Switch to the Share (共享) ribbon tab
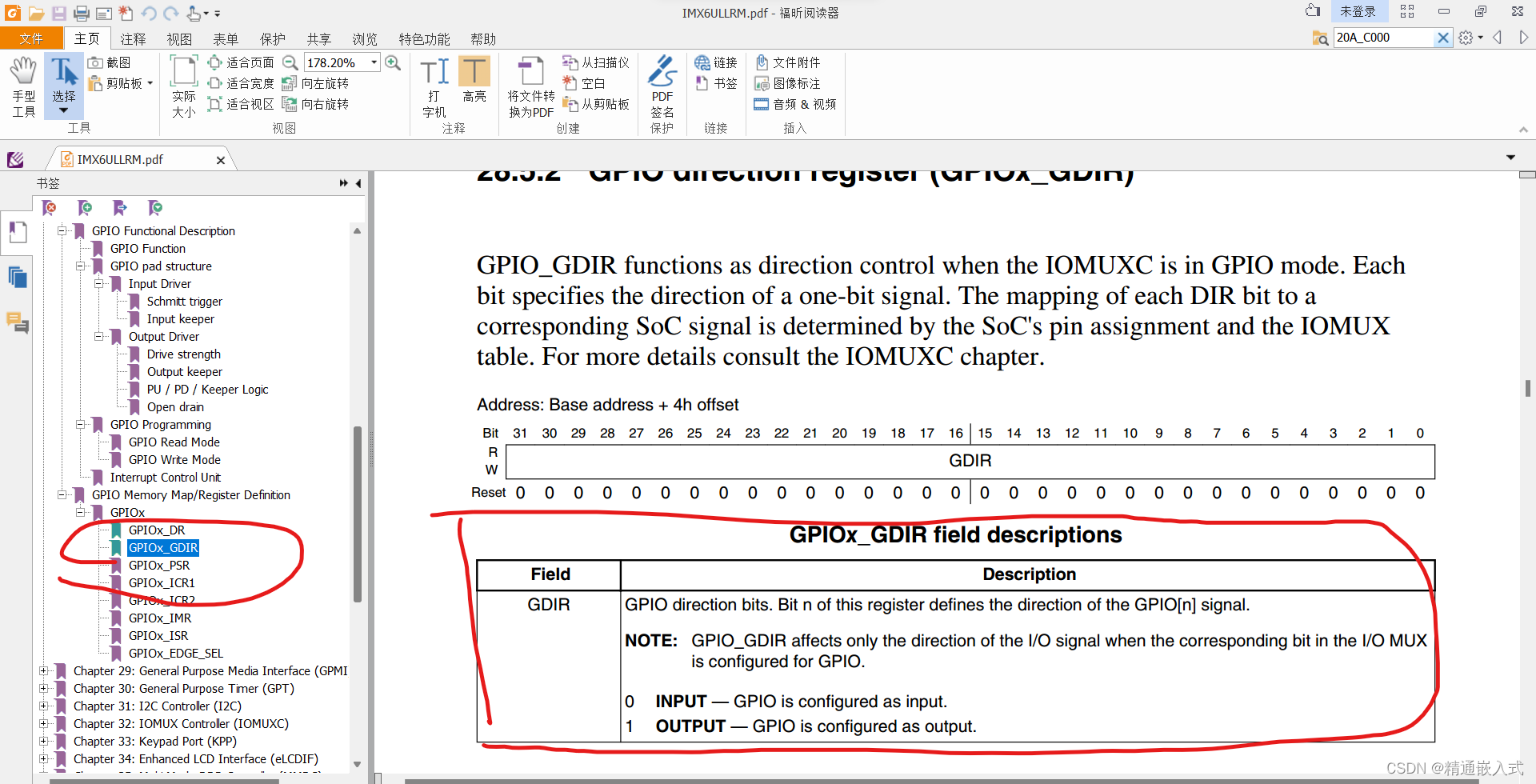The image size is (1536, 784). (318, 38)
